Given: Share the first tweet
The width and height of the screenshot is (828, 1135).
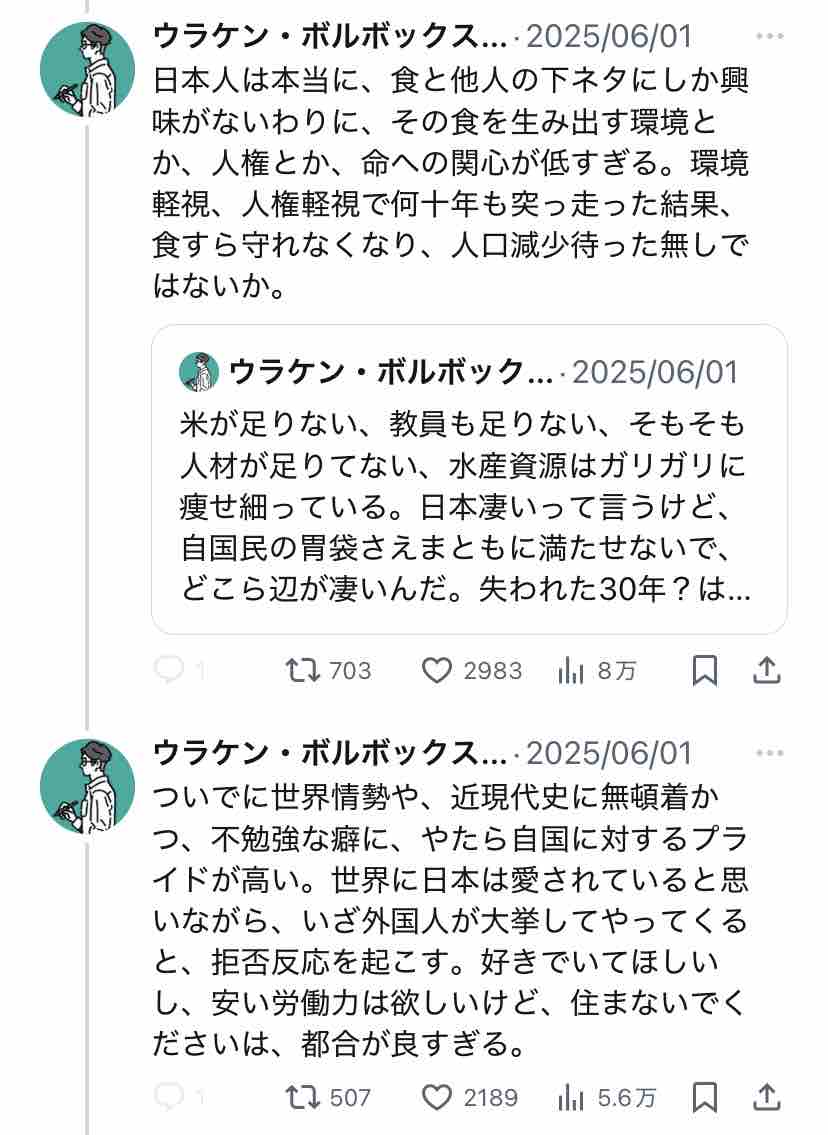Looking at the screenshot, I should point(766,671).
